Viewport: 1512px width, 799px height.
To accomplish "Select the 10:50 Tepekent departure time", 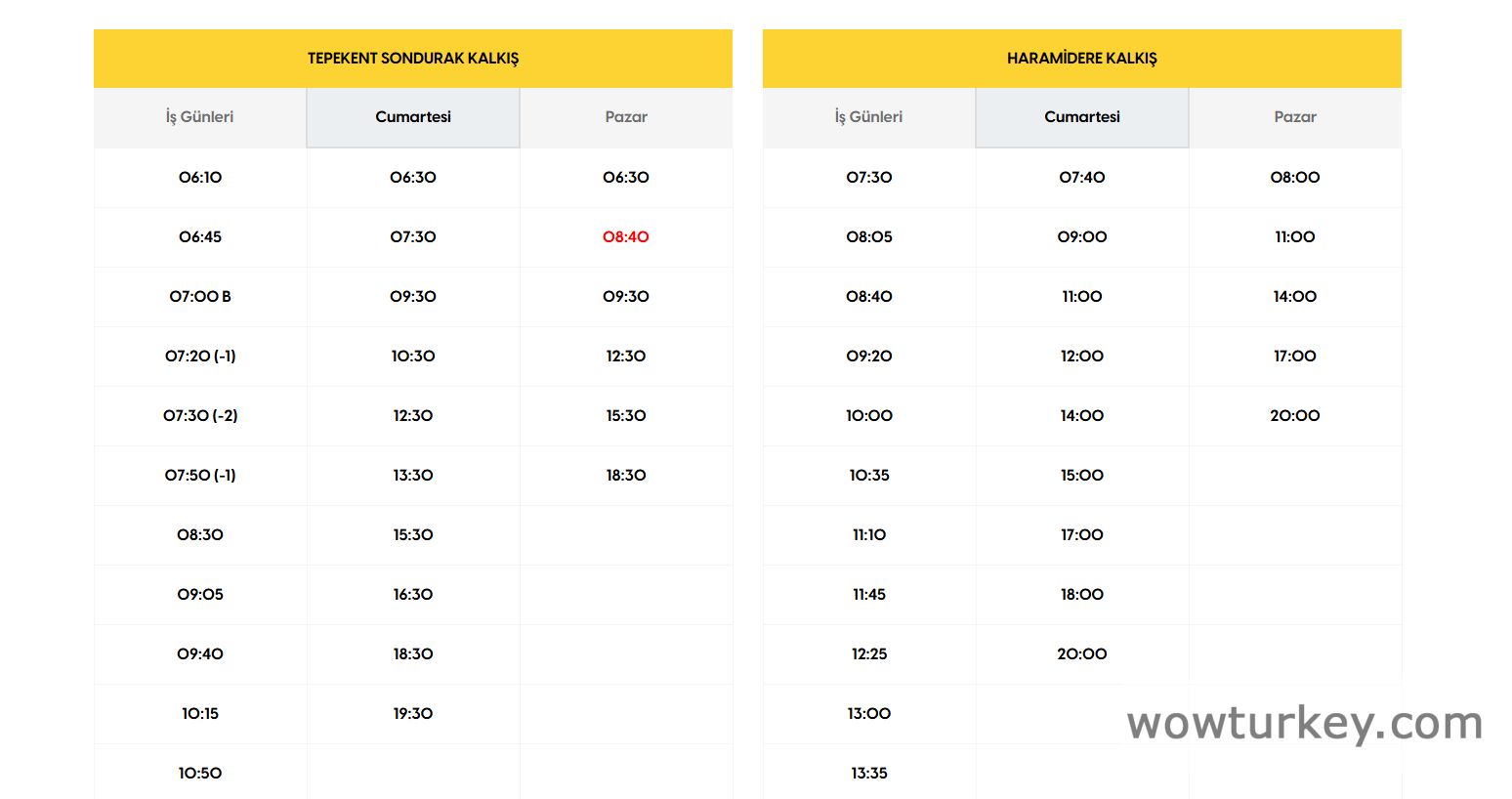I will coord(200,774).
